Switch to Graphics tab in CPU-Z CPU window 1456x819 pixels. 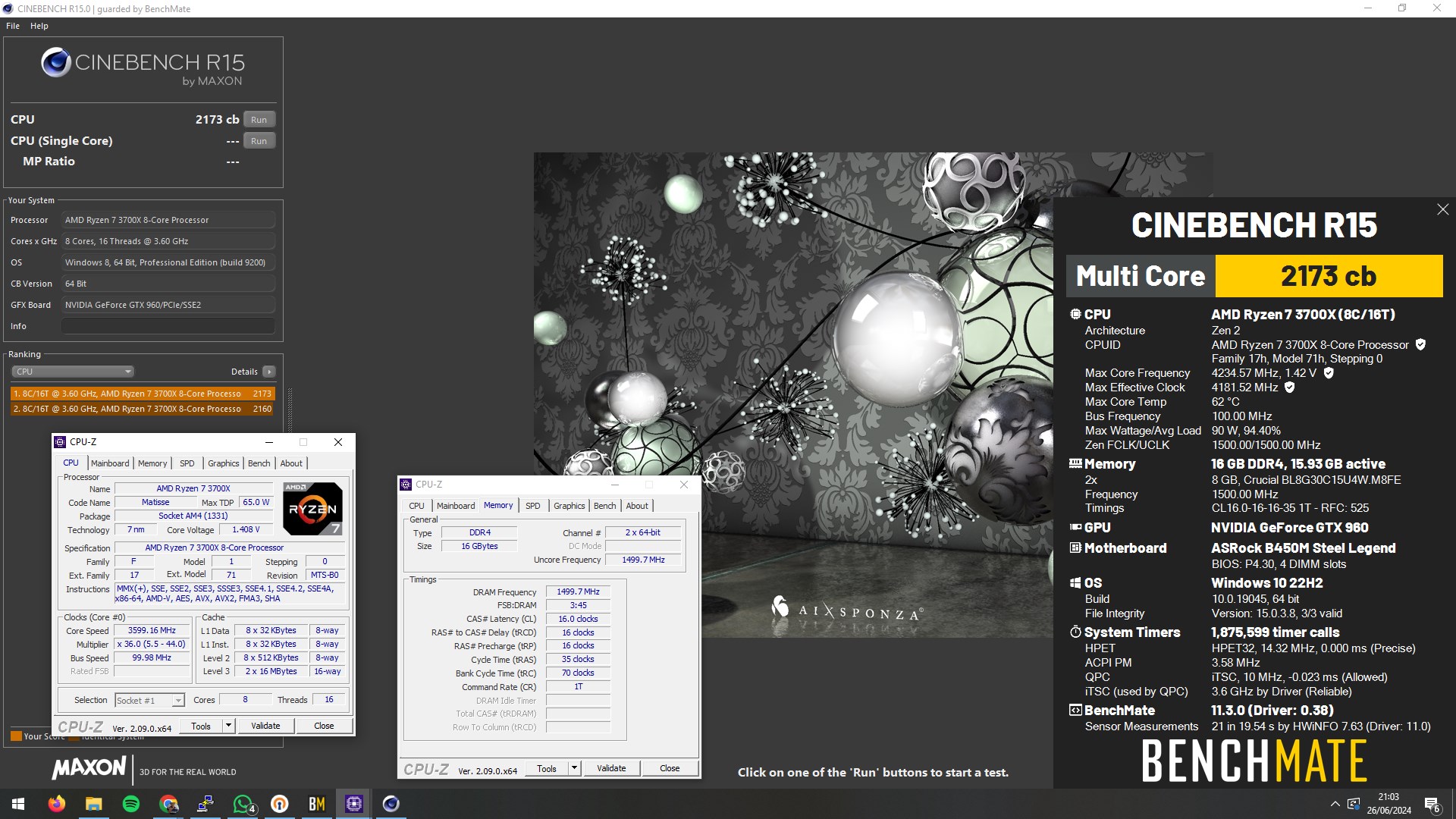pos(224,463)
